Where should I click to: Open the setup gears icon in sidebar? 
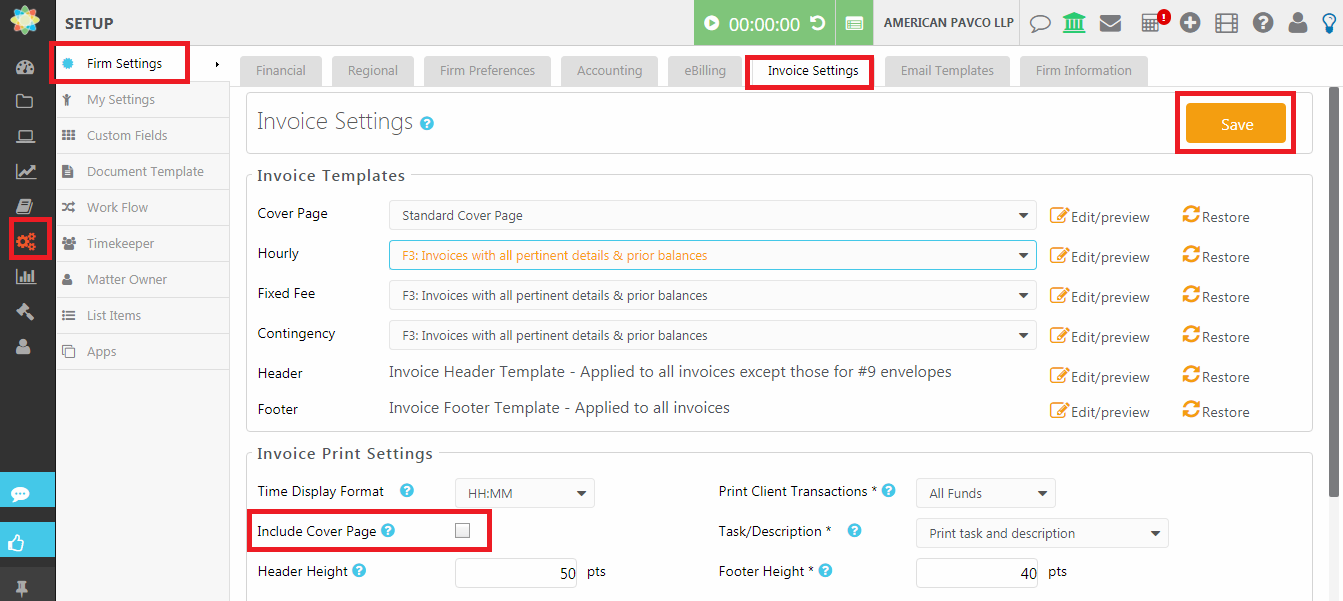pyautogui.click(x=26, y=241)
